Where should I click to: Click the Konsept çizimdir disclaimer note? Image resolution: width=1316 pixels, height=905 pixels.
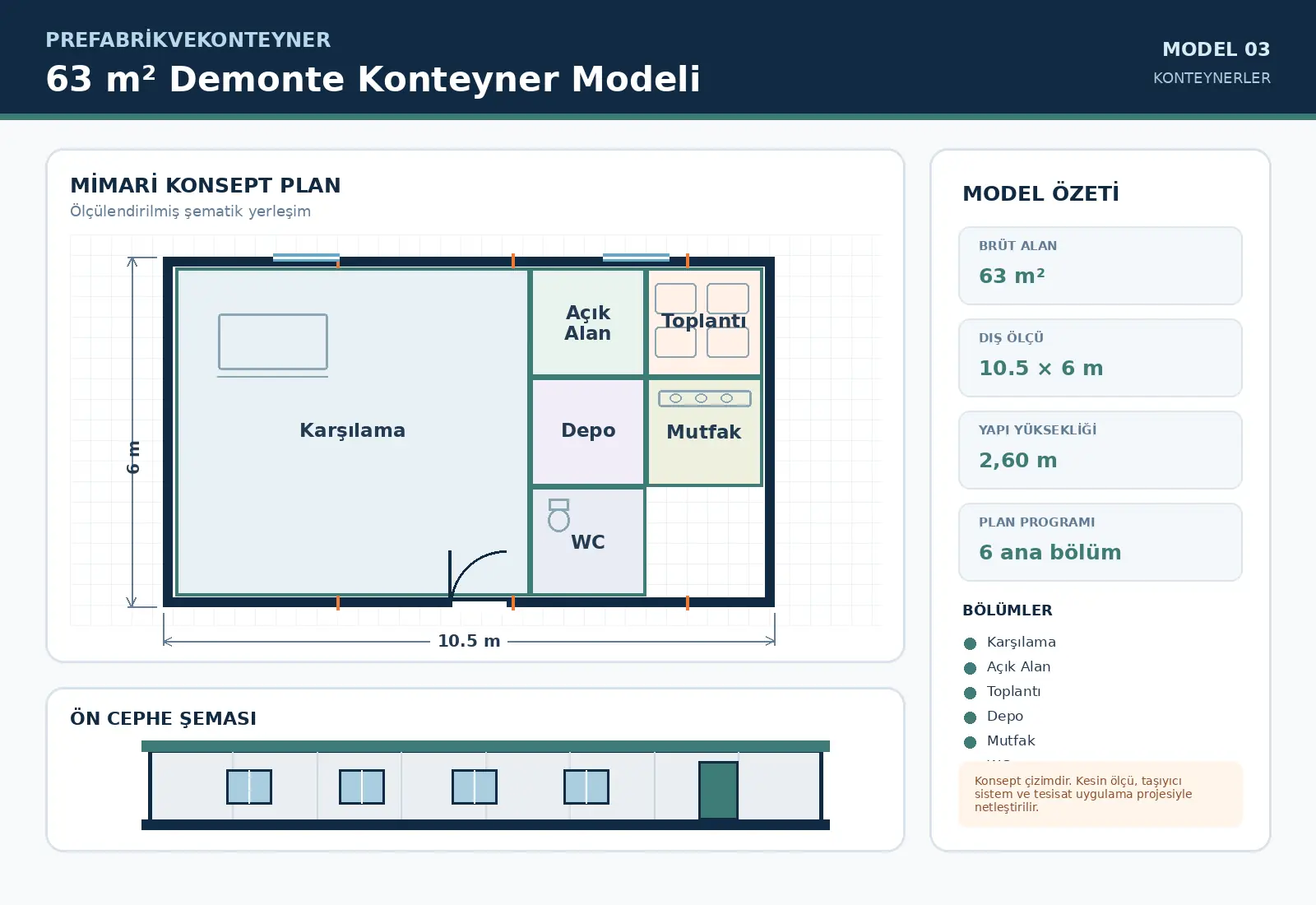(x=1101, y=794)
